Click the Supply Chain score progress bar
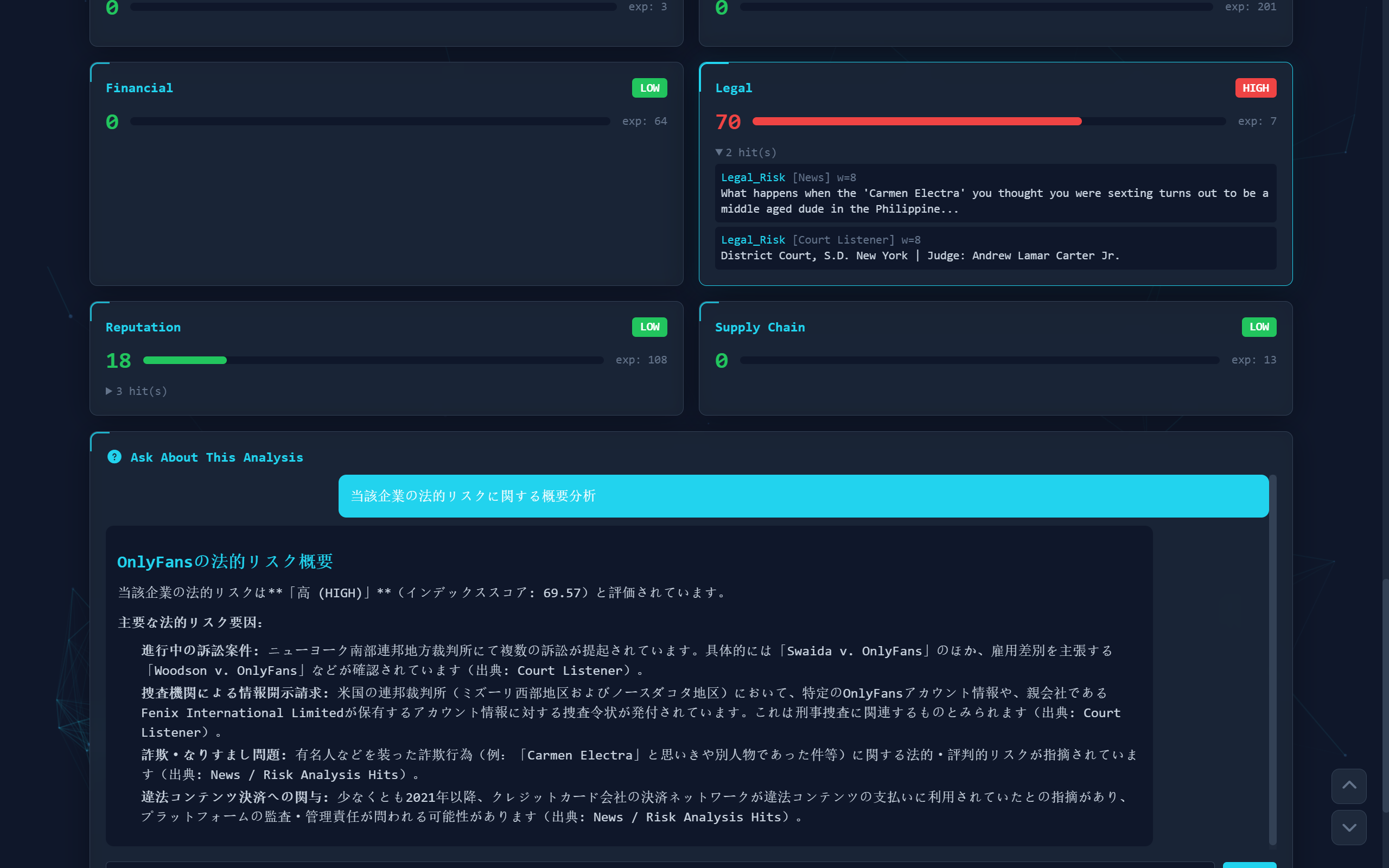 (979, 360)
